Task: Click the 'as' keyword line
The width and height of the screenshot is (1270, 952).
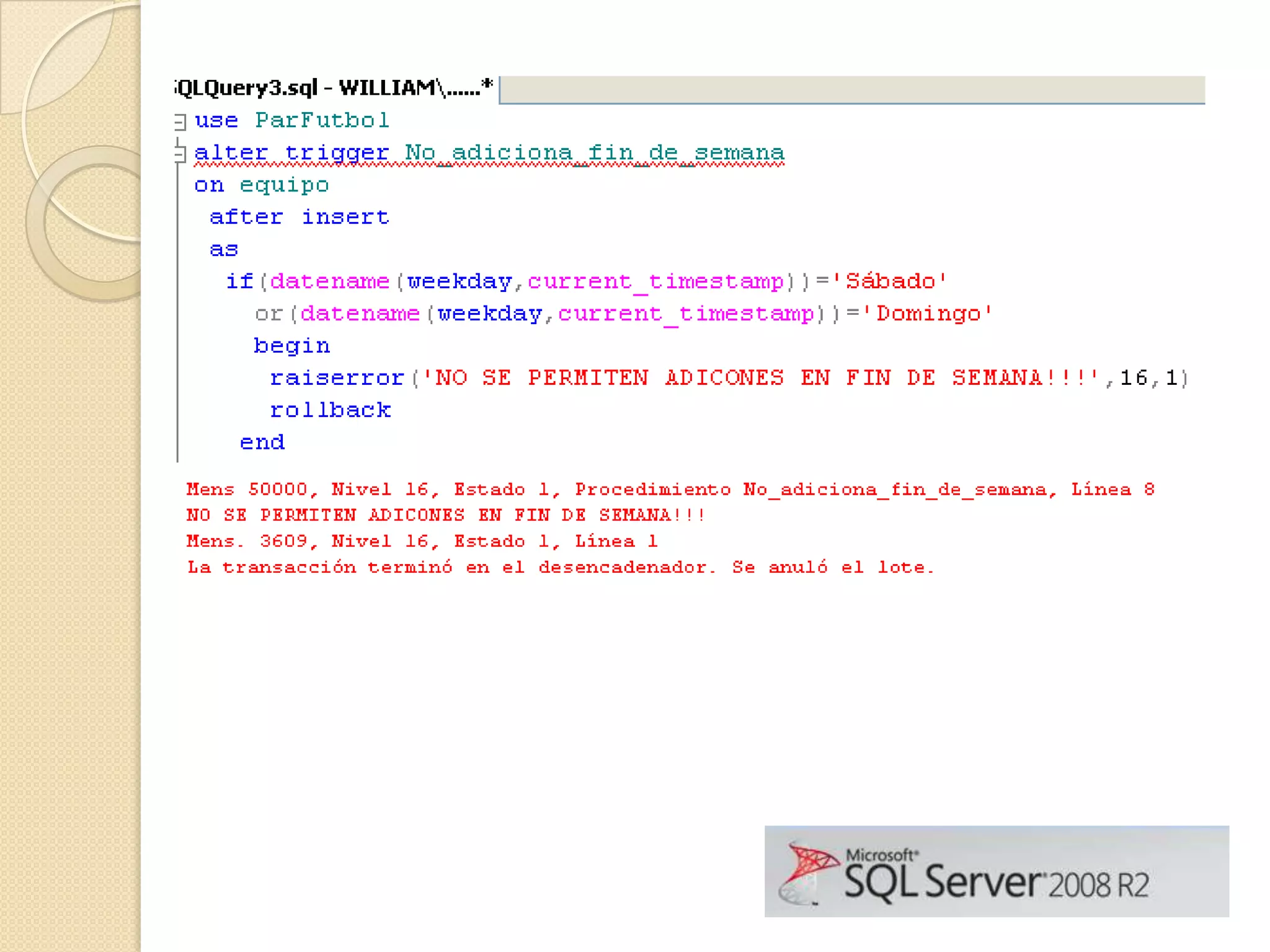Action: point(224,250)
